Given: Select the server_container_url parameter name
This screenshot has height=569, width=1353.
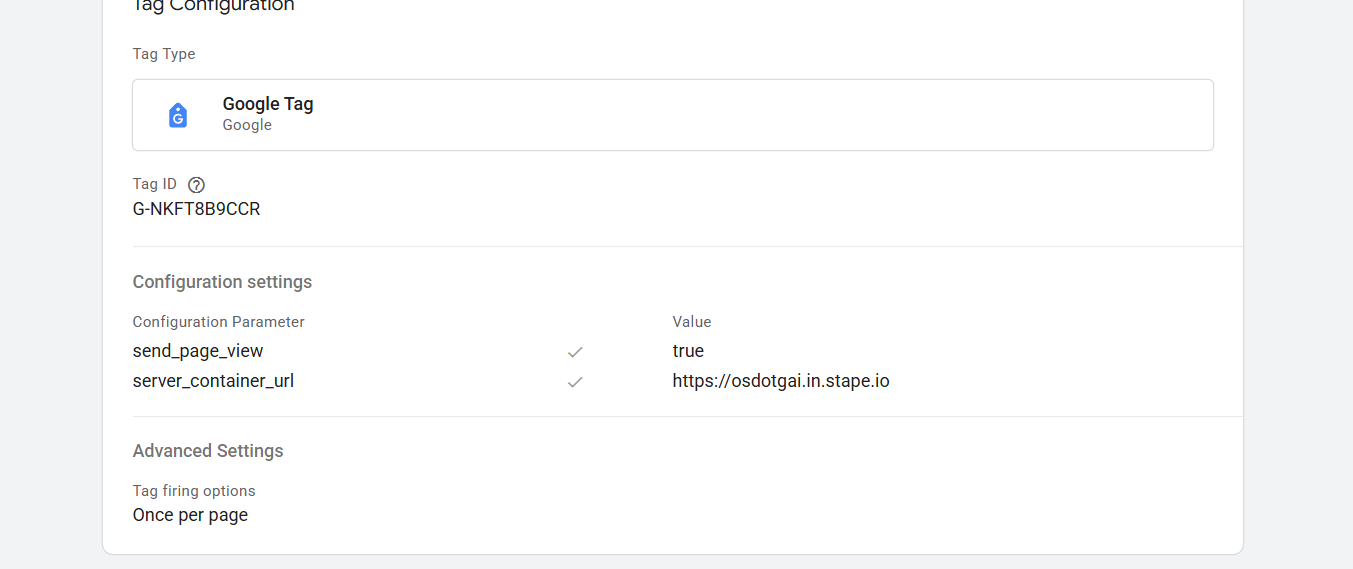Looking at the screenshot, I should coord(213,381).
